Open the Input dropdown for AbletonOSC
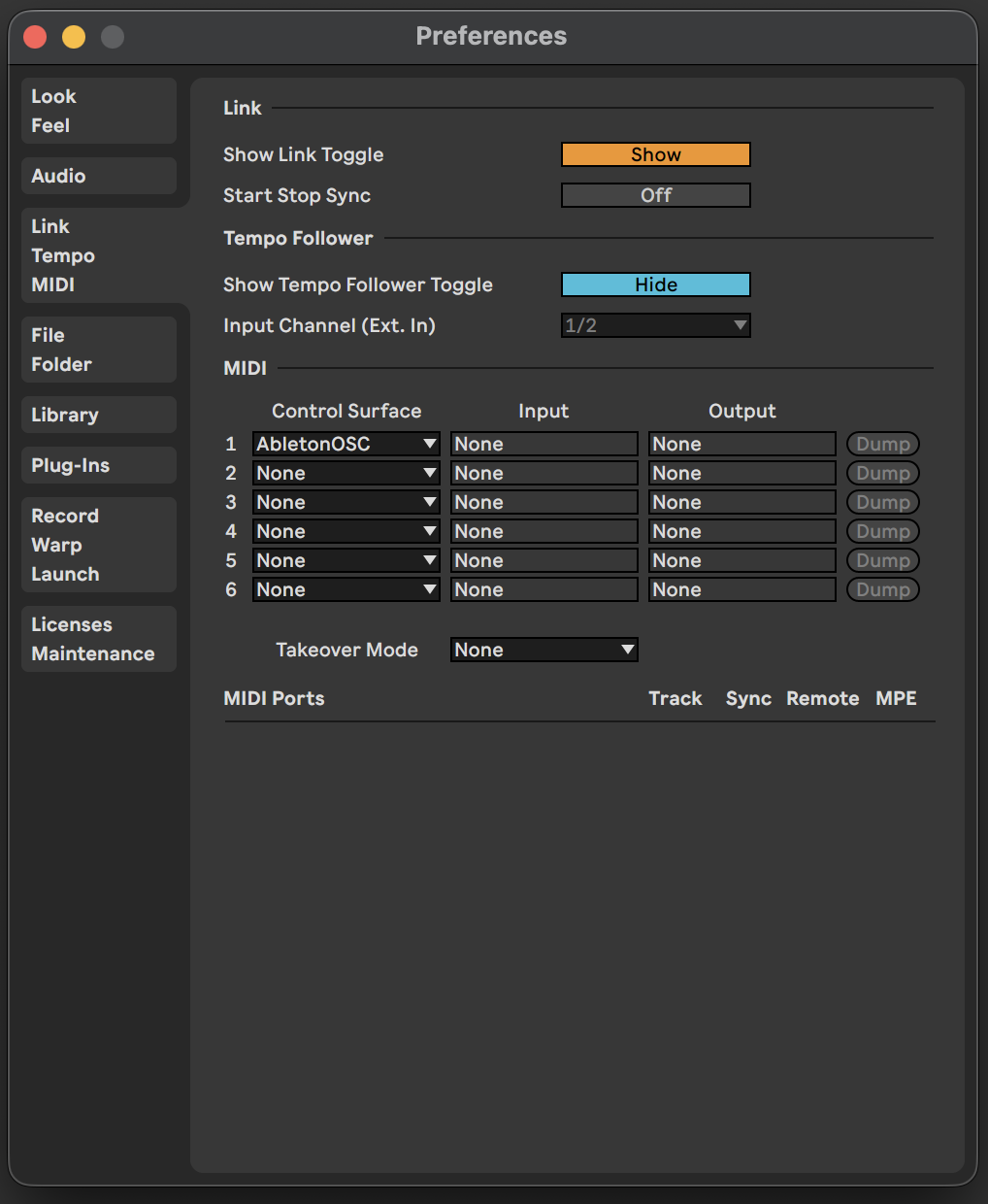Screen dimensions: 988x1204 coord(543,444)
